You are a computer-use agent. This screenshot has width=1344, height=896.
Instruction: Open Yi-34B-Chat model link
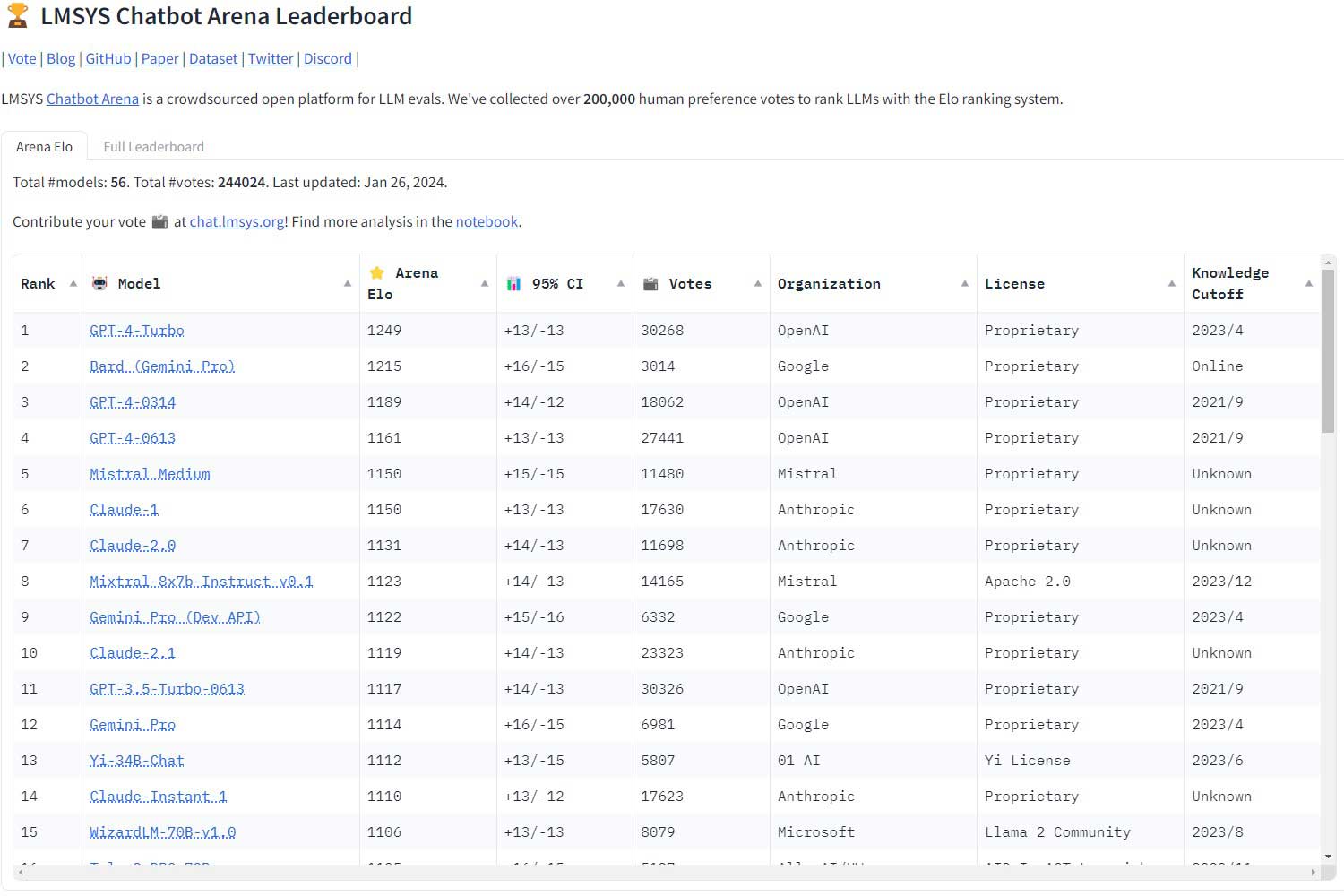(136, 761)
